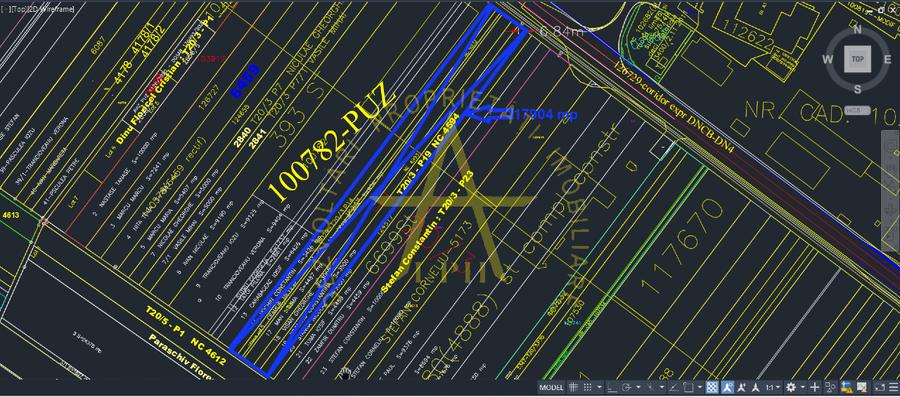Click the Isolate Objects shapes icon

(830, 387)
